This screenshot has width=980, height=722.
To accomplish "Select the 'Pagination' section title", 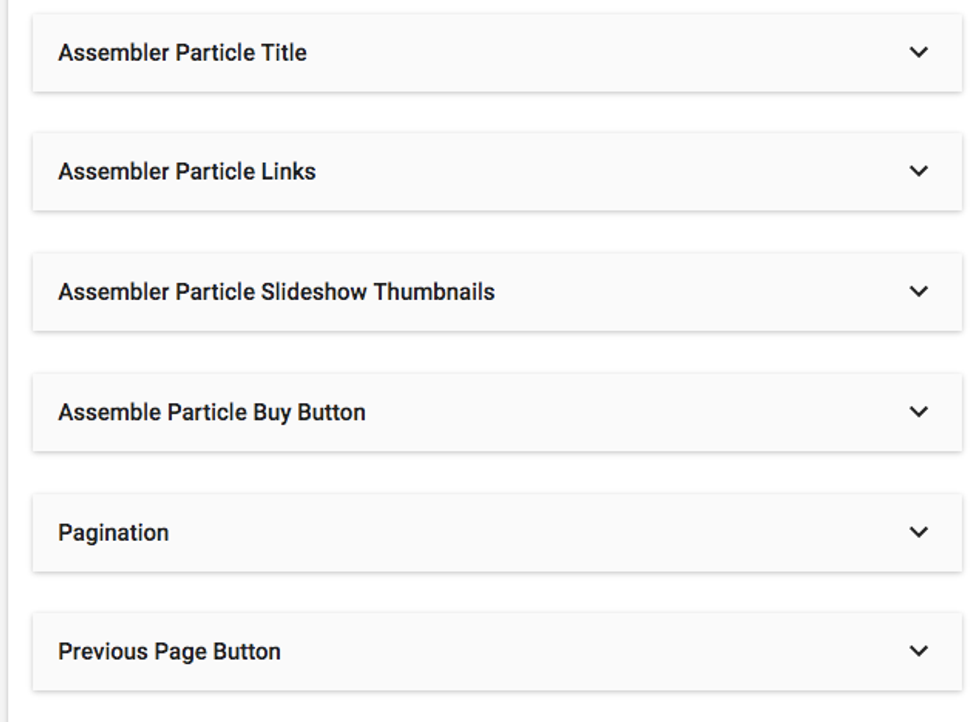I will tap(113, 533).
